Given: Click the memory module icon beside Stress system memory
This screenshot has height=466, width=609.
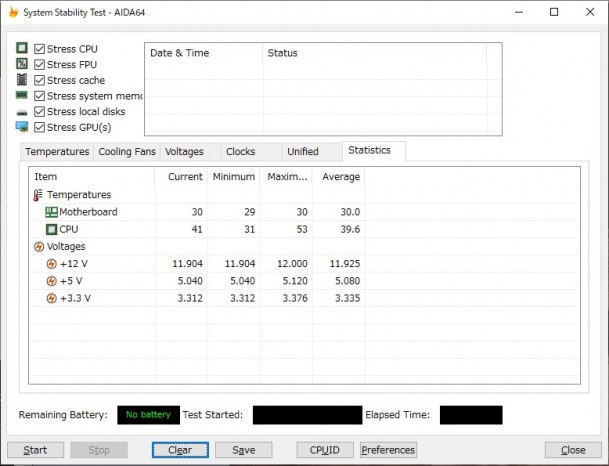Looking at the screenshot, I should tap(21, 96).
